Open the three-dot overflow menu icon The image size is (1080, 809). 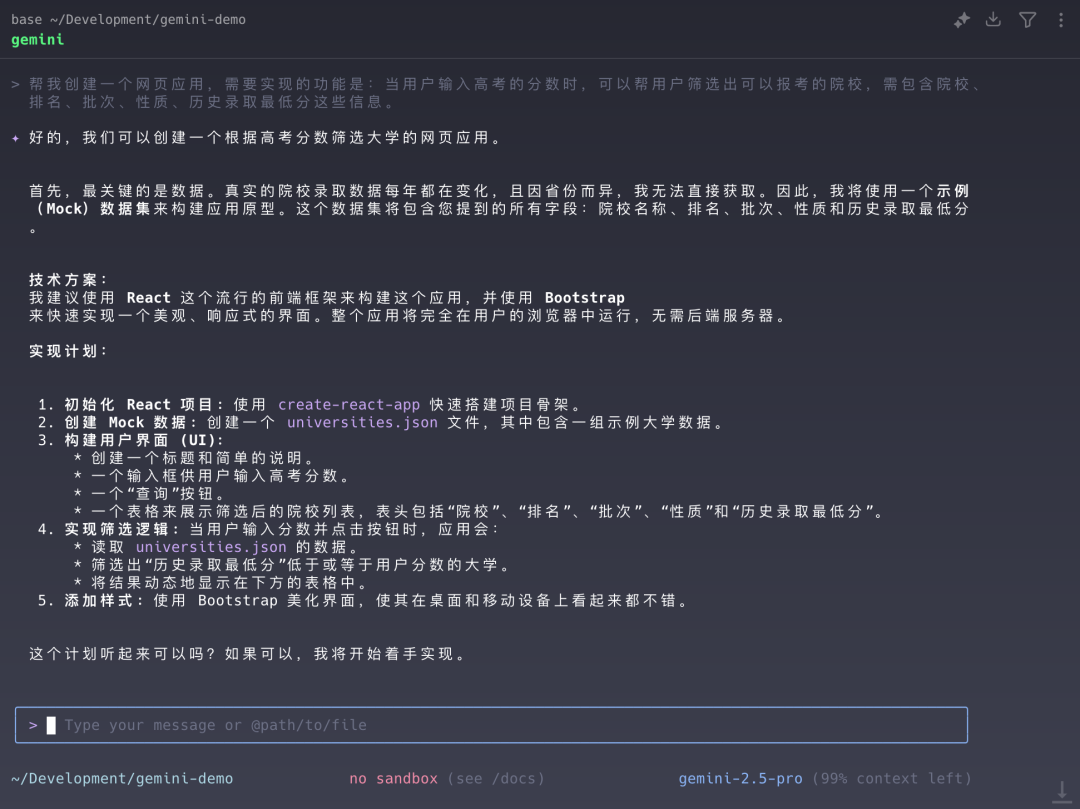click(x=1061, y=19)
